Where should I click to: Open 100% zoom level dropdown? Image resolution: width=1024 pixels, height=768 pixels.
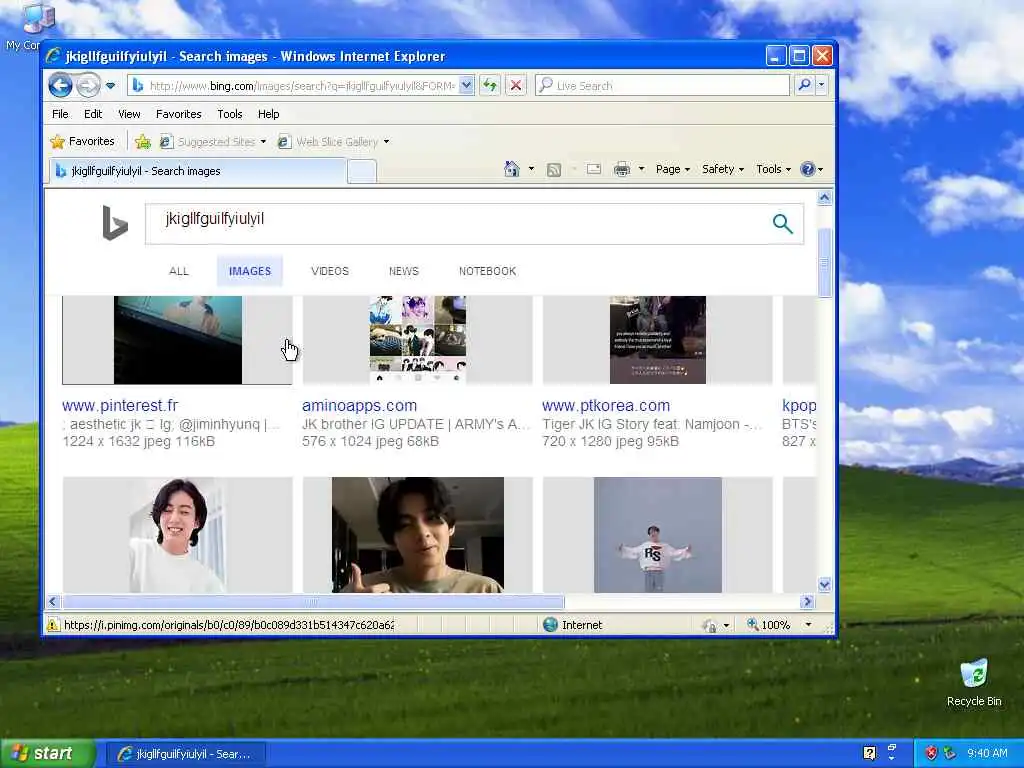click(808, 625)
